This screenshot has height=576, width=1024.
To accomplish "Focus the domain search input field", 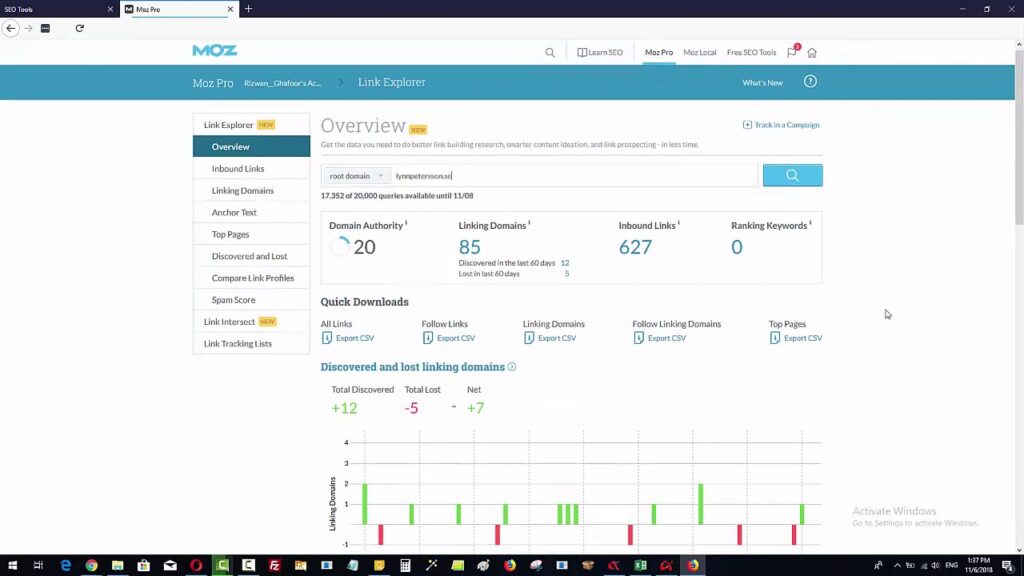I will point(575,176).
